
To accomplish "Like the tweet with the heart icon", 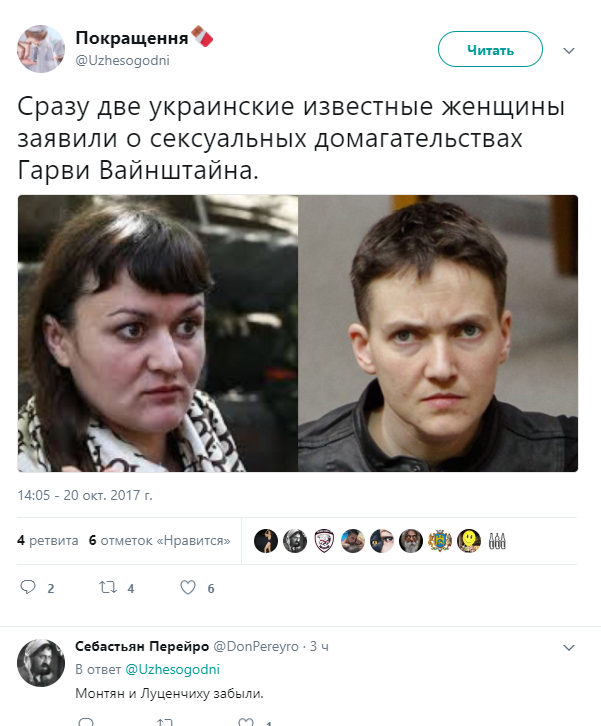I will pyautogui.click(x=188, y=587).
